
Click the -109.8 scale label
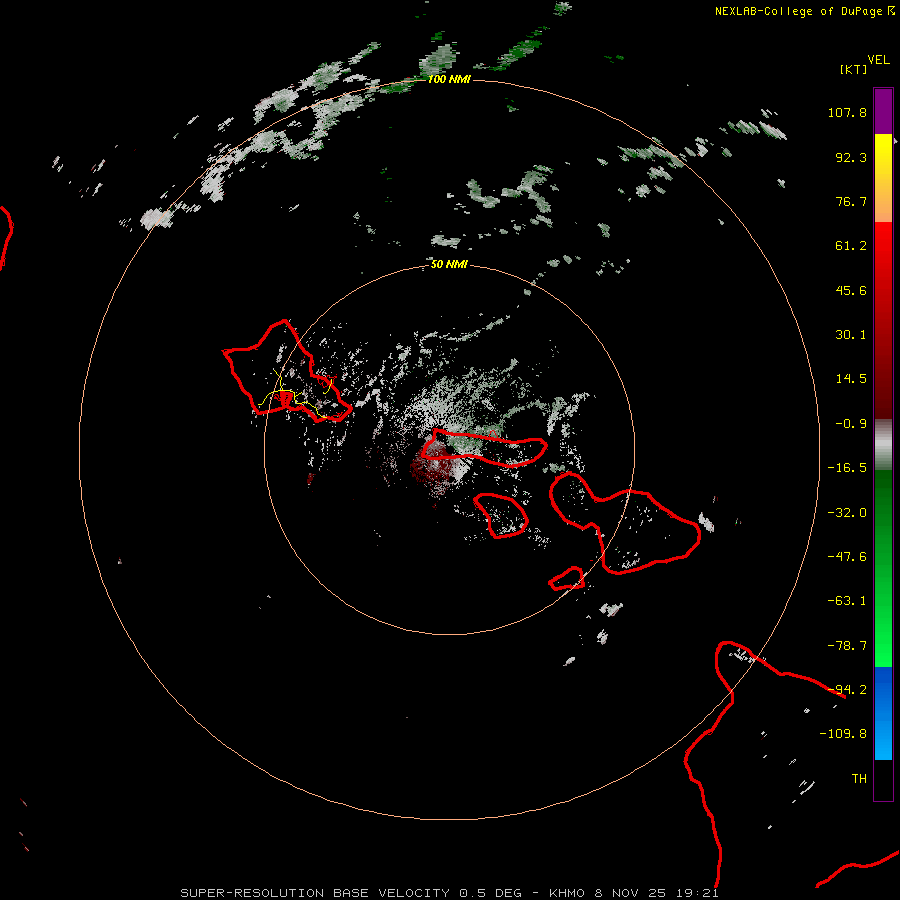(843, 734)
